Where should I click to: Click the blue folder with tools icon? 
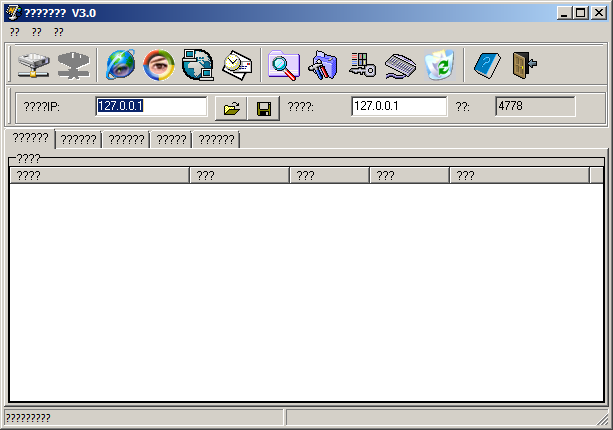click(322, 65)
